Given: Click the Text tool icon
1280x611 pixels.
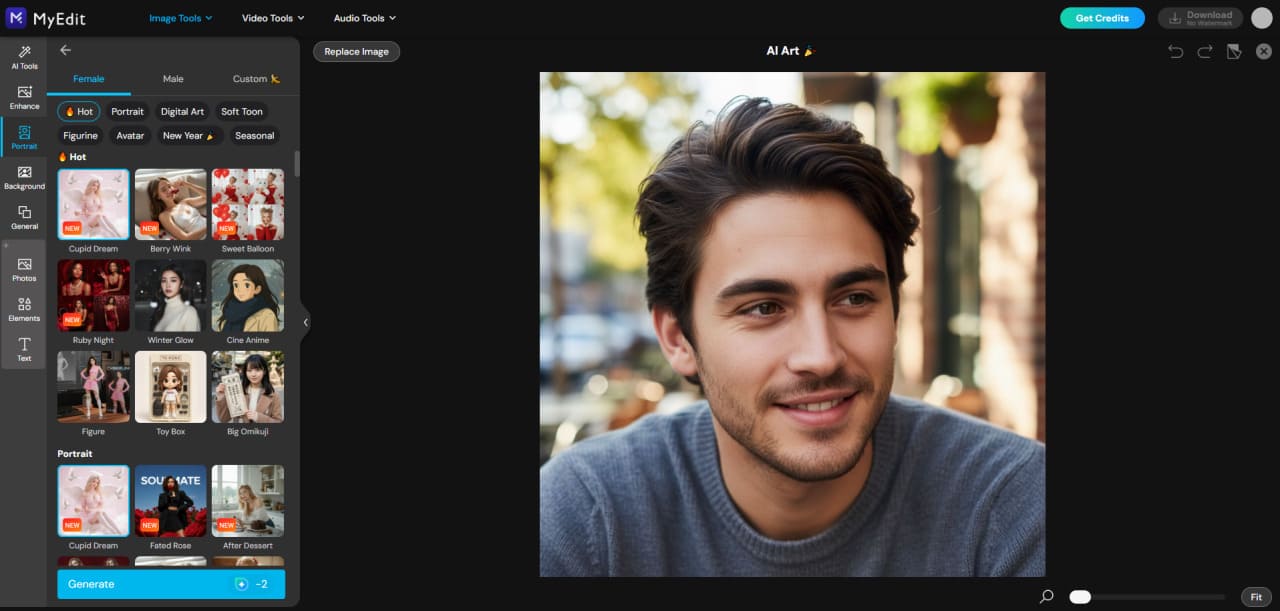Looking at the screenshot, I should 24,348.
